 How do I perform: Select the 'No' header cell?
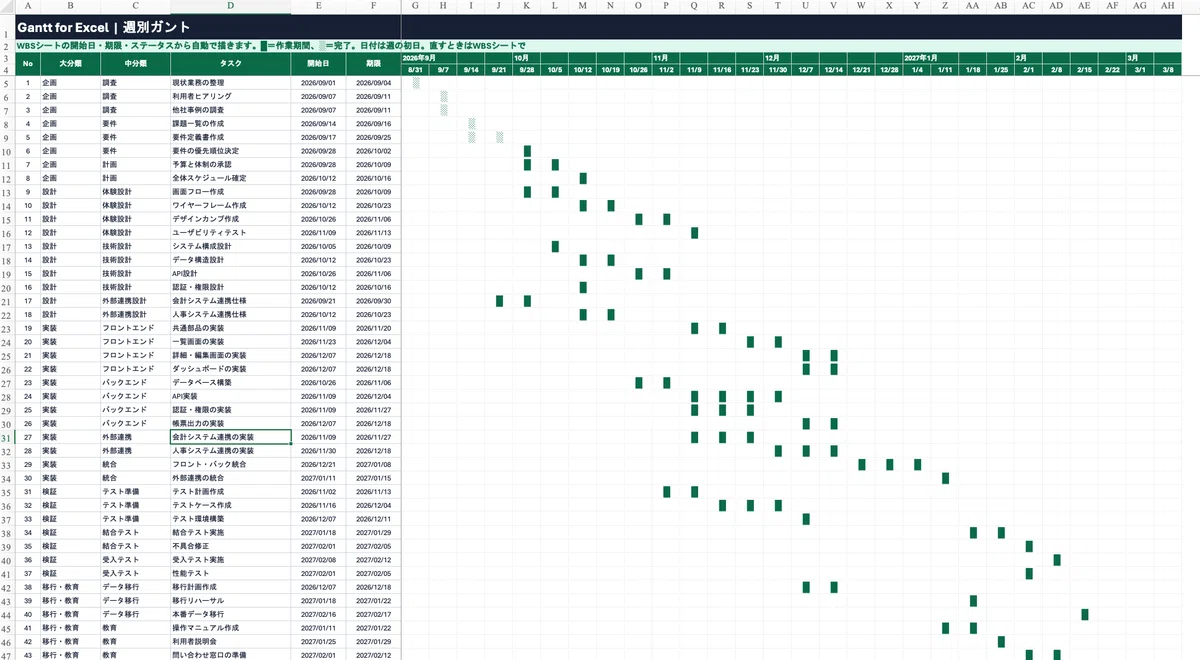28,63
